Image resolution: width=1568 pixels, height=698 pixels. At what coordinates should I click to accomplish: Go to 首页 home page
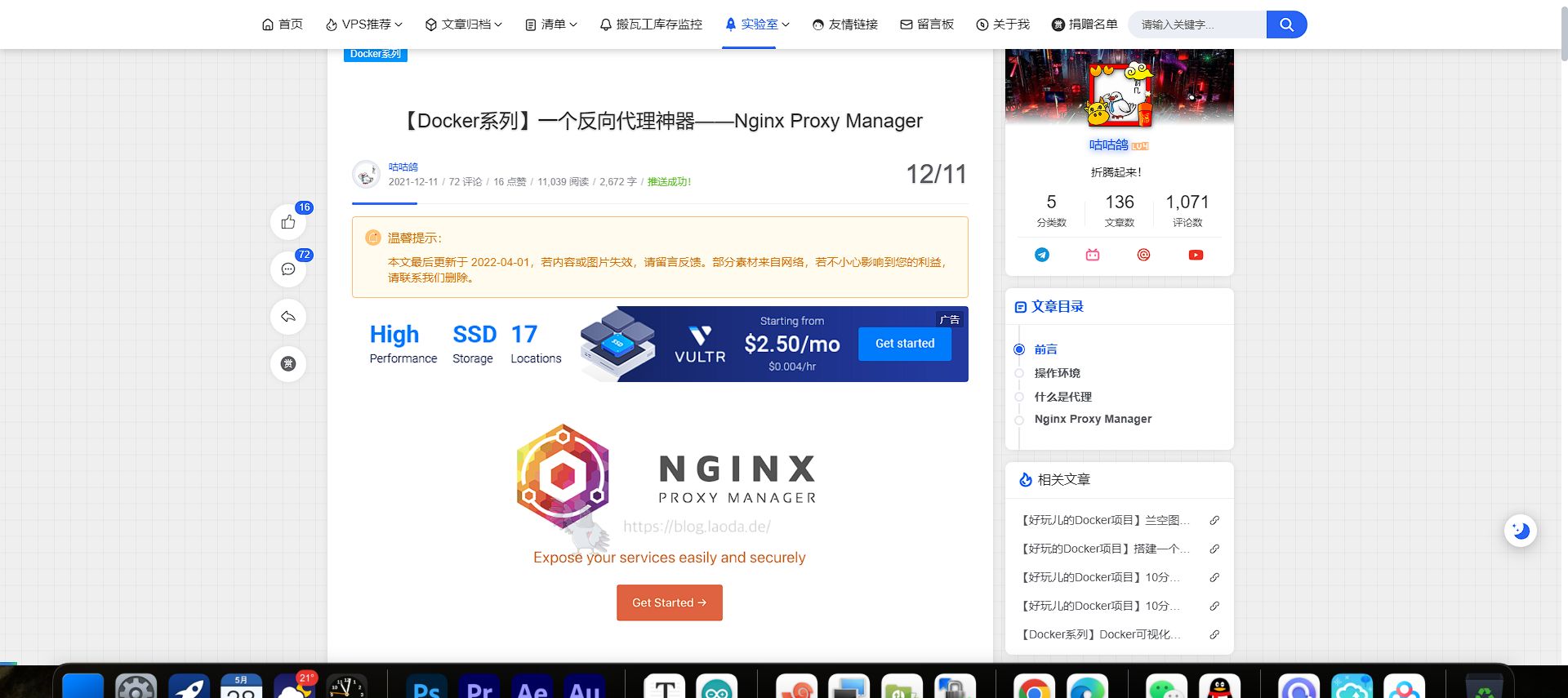tap(283, 24)
